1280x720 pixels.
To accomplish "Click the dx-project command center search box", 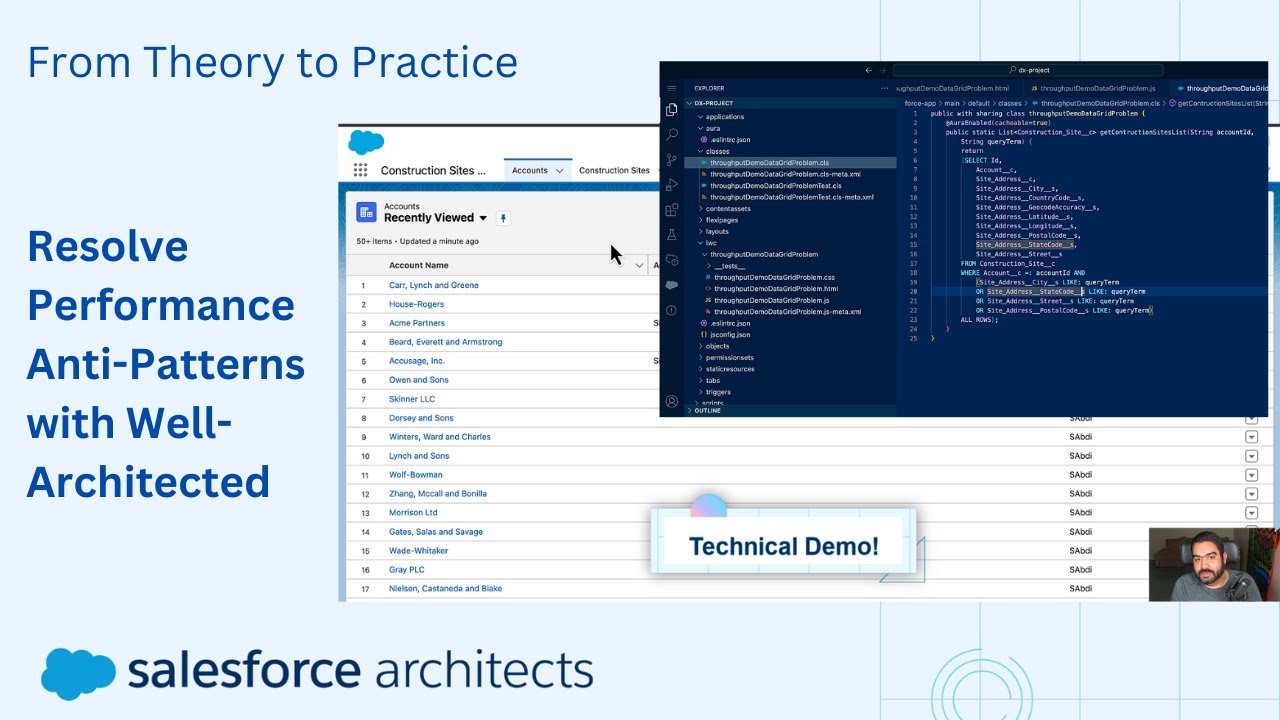I will (x=1027, y=70).
